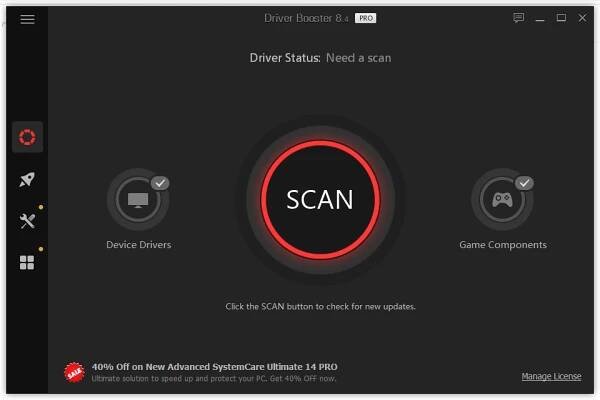Start the big red SCAN button

(x=320, y=199)
